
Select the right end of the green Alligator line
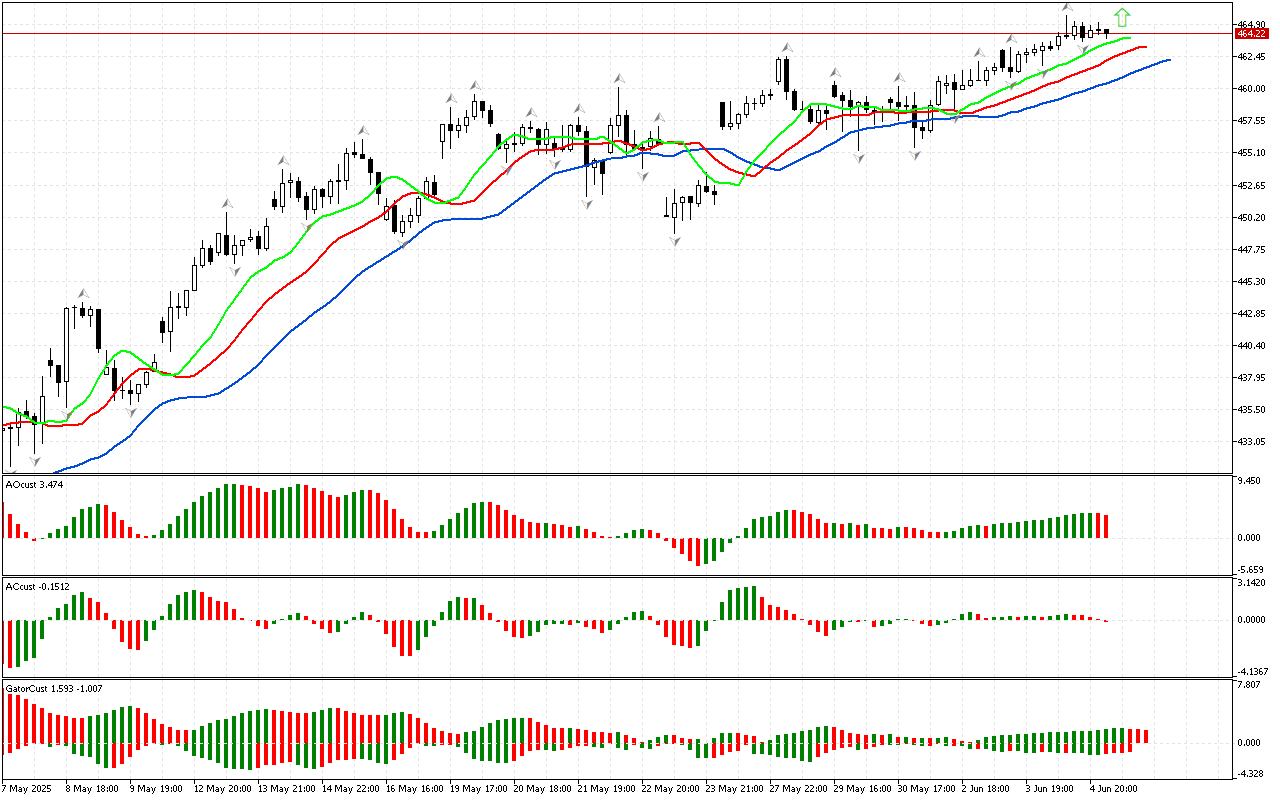coord(1129,39)
